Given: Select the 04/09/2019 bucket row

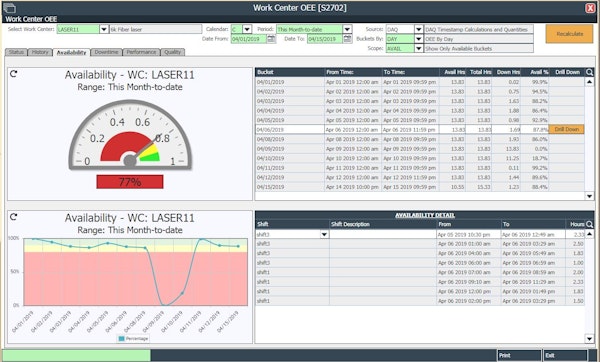Looking at the screenshot, I should coord(420,149).
